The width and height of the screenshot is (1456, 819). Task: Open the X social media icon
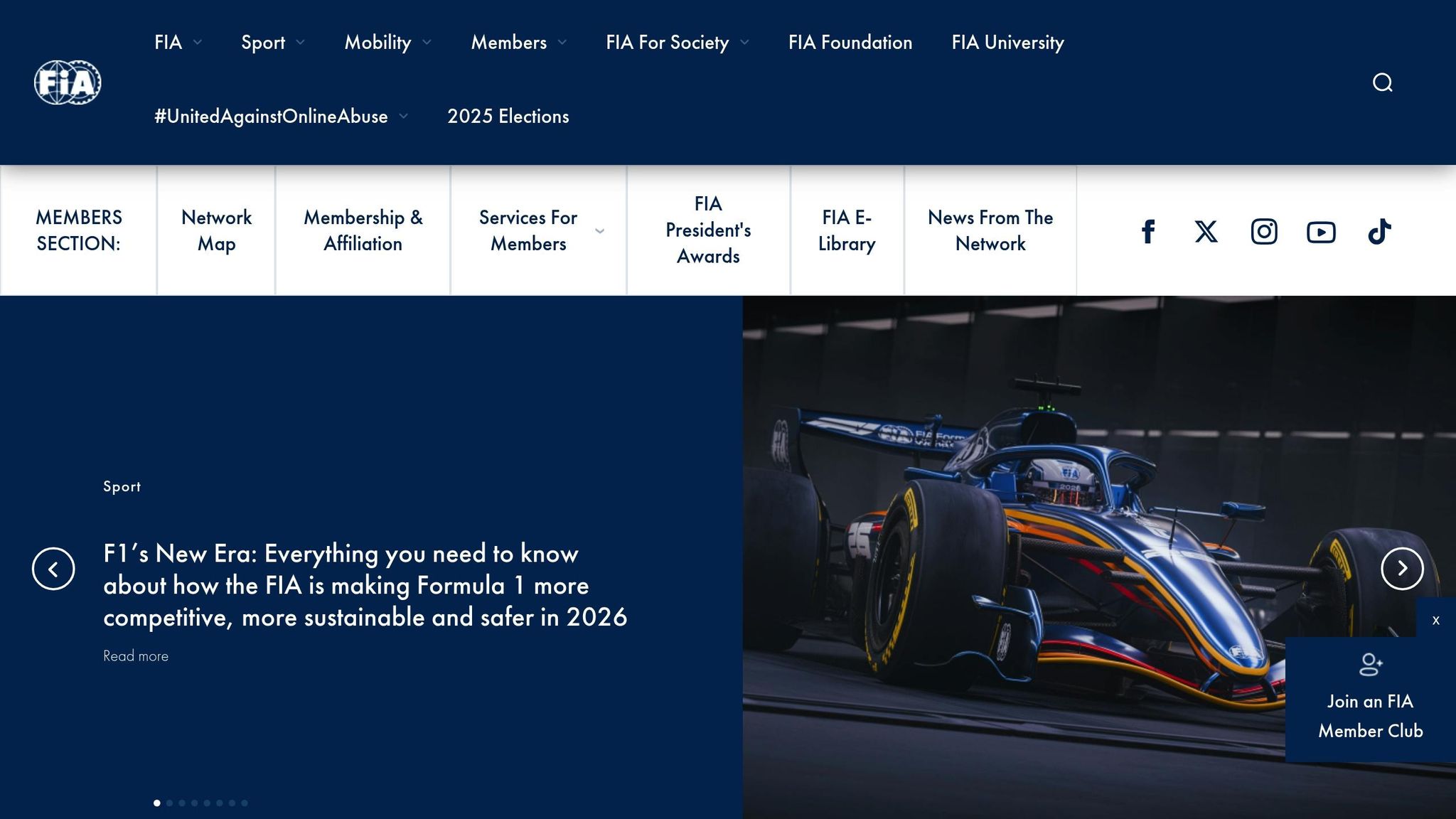click(x=1206, y=230)
